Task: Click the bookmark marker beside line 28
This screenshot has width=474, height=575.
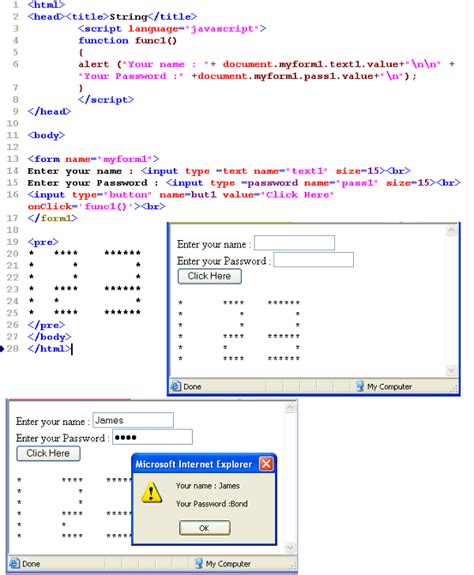Action: pos(2,349)
